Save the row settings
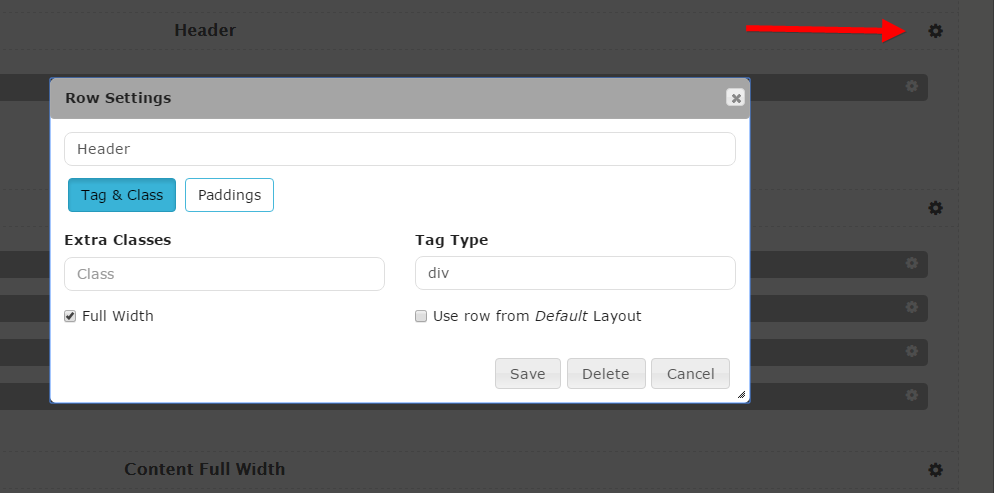Viewport: 994px width, 493px height. point(527,374)
